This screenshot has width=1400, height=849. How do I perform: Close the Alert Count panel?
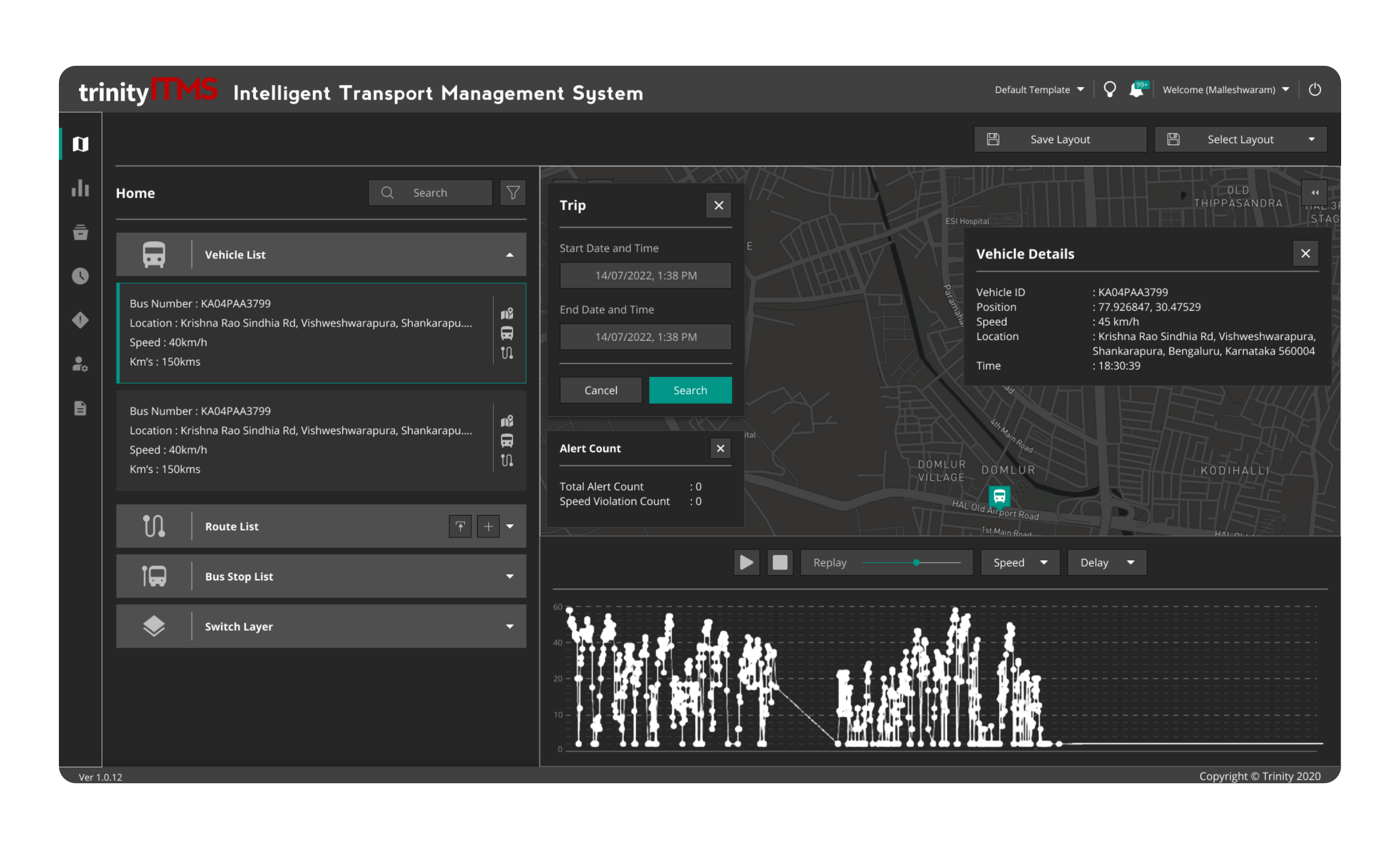pos(721,449)
